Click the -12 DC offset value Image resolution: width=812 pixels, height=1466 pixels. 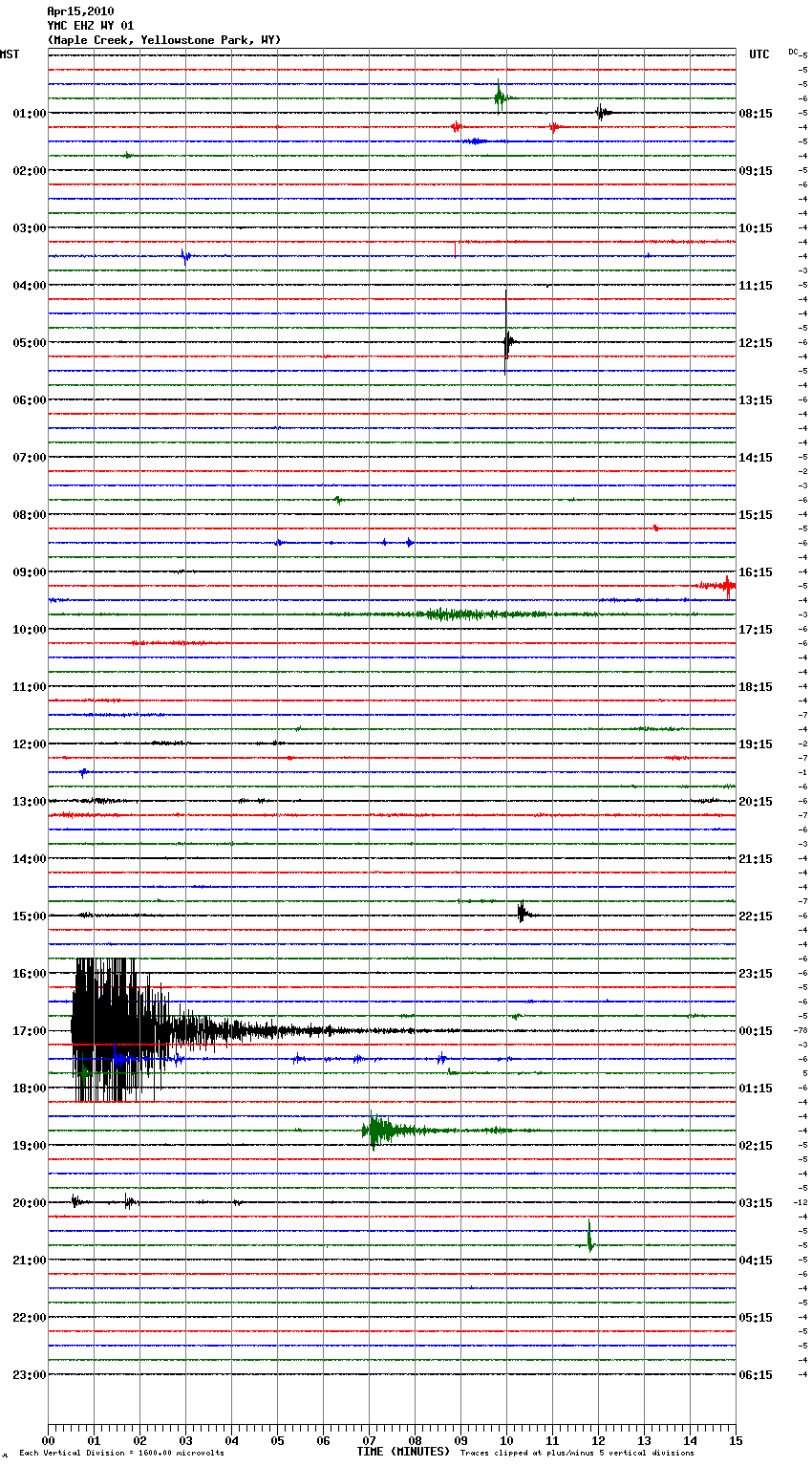[x=801, y=1202]
